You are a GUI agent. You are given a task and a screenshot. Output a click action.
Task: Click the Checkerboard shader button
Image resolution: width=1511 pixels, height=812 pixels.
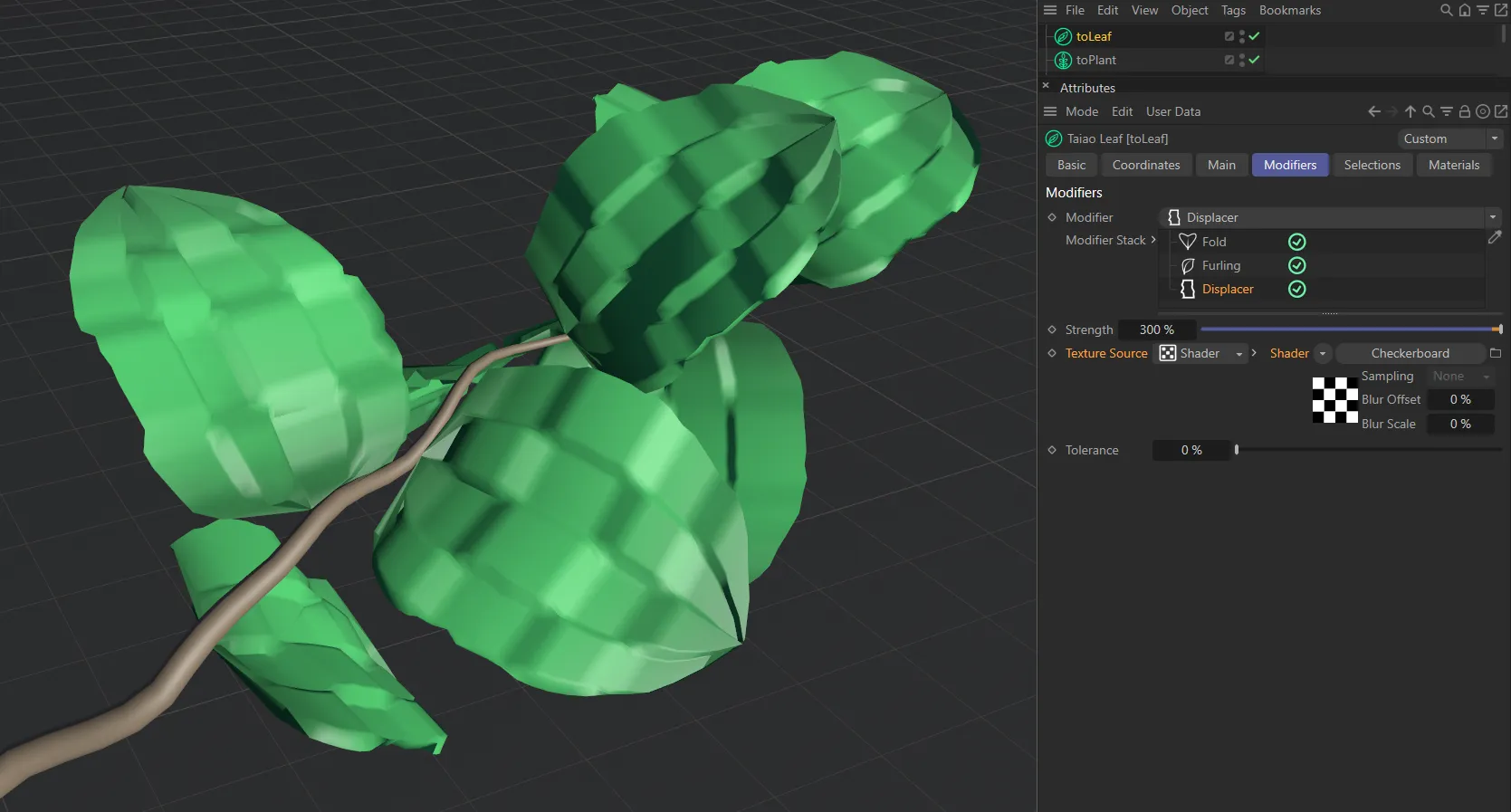click(1410, 353)
